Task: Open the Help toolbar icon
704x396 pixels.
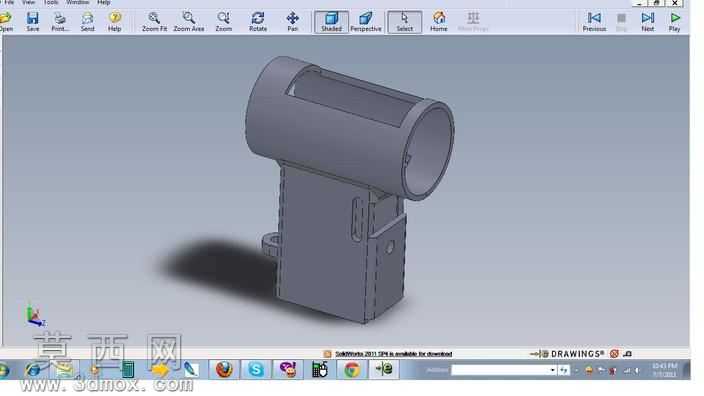Action: (114, 21)
